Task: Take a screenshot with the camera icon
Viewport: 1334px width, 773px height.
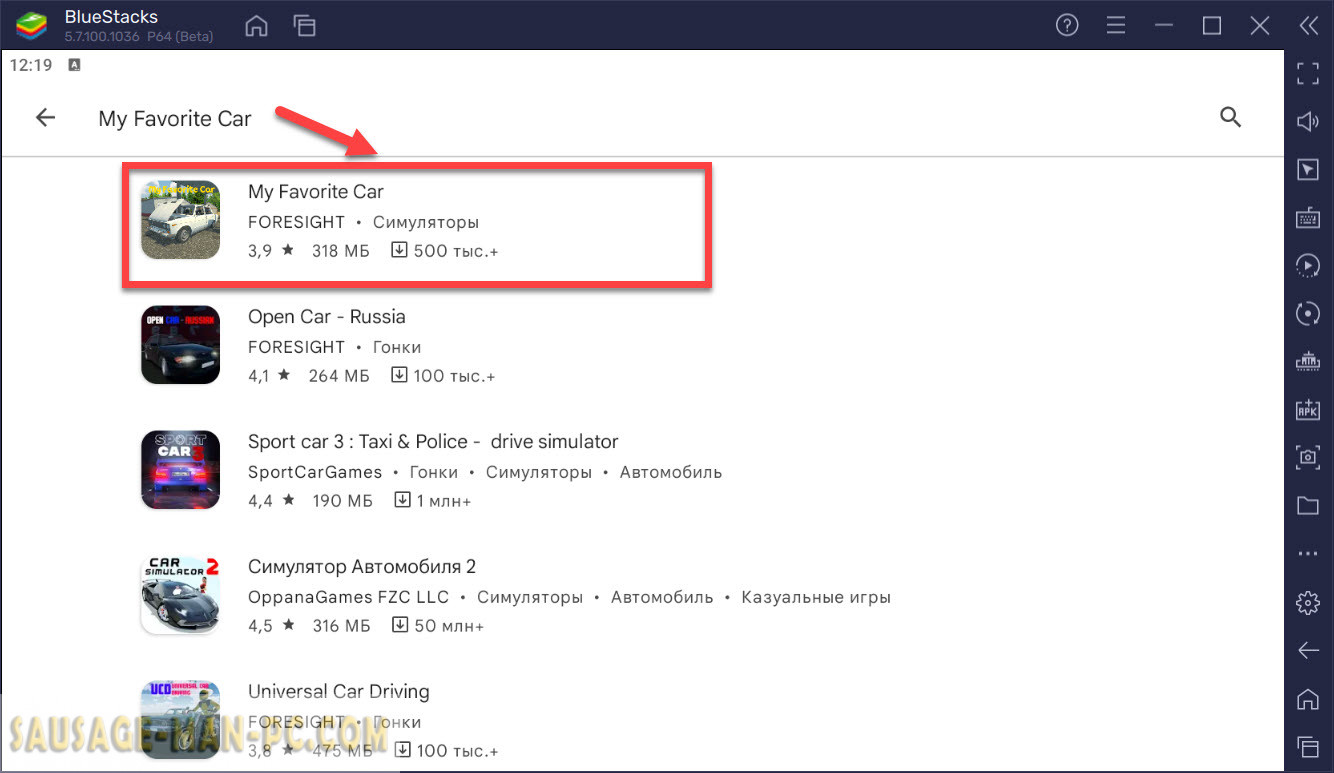Action: click(x=1308, y=457)
